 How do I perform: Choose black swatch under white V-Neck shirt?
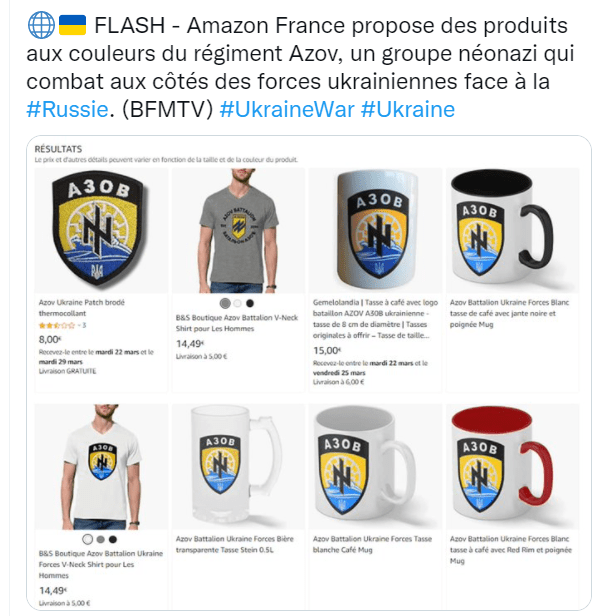(x=113, y=539)
